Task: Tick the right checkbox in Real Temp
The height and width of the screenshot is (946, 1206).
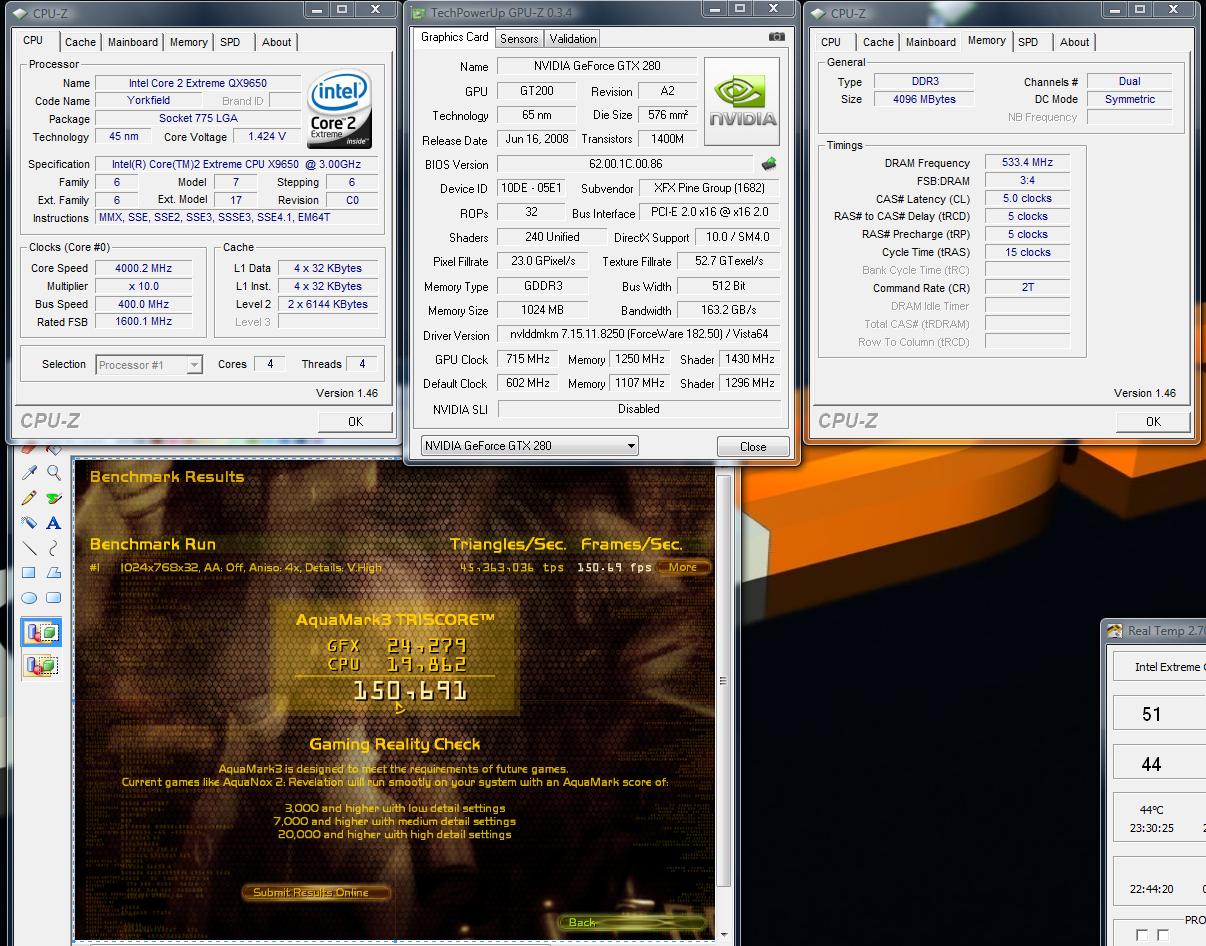Action: [1163, 935]
